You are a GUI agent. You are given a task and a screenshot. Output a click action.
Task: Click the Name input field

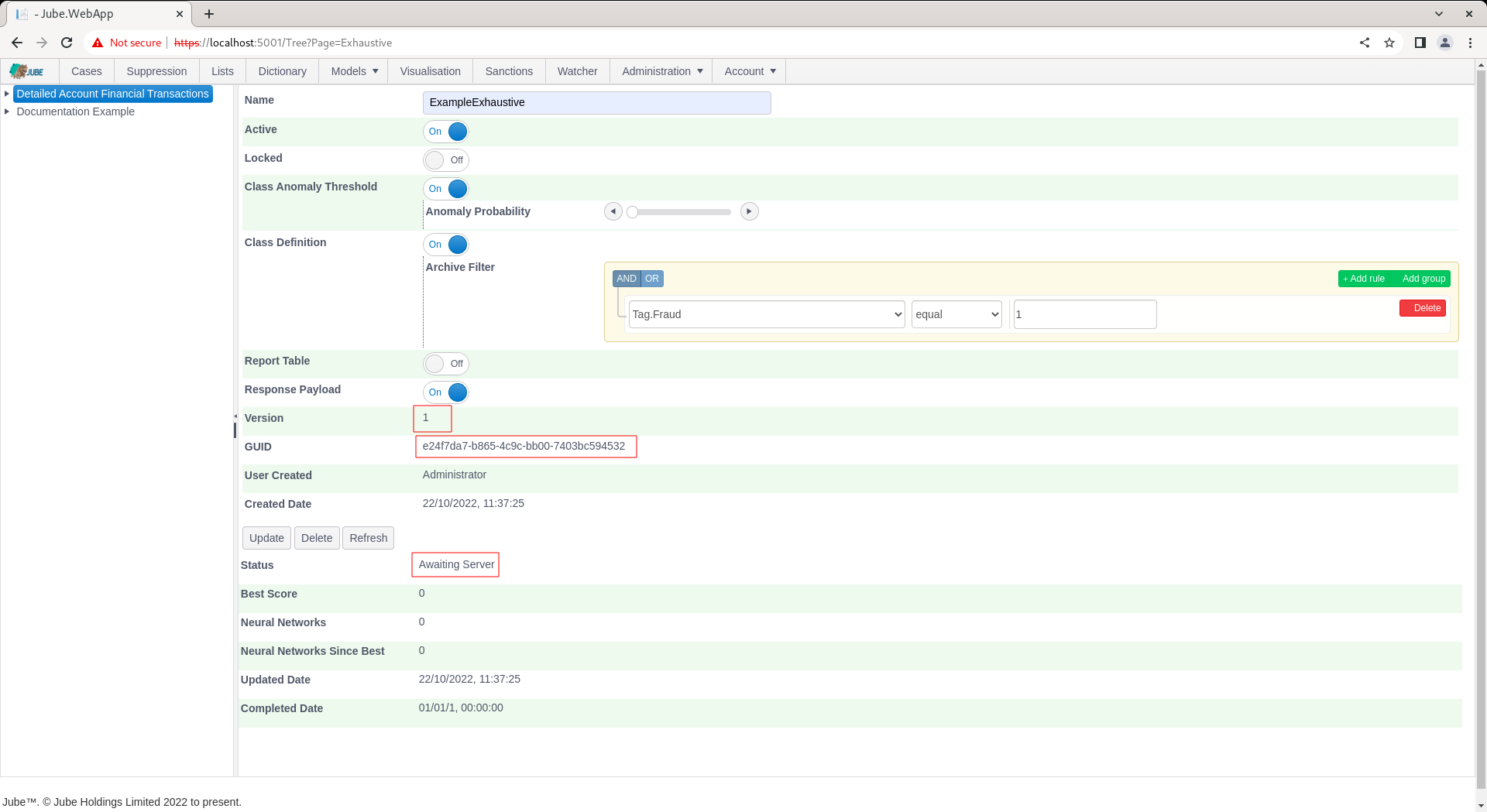(x=597, y=103)
